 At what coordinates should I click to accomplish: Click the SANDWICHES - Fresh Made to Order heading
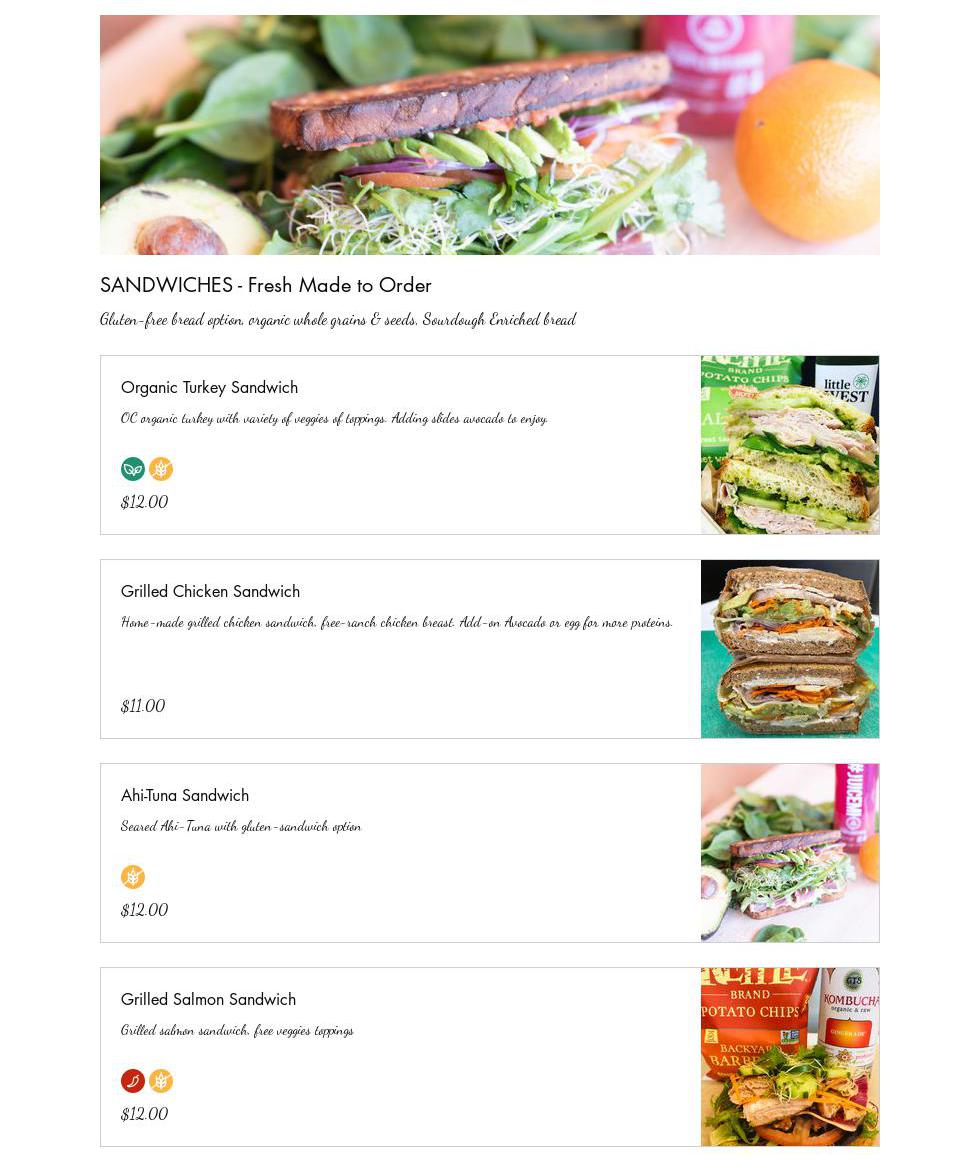click(265, 285)
